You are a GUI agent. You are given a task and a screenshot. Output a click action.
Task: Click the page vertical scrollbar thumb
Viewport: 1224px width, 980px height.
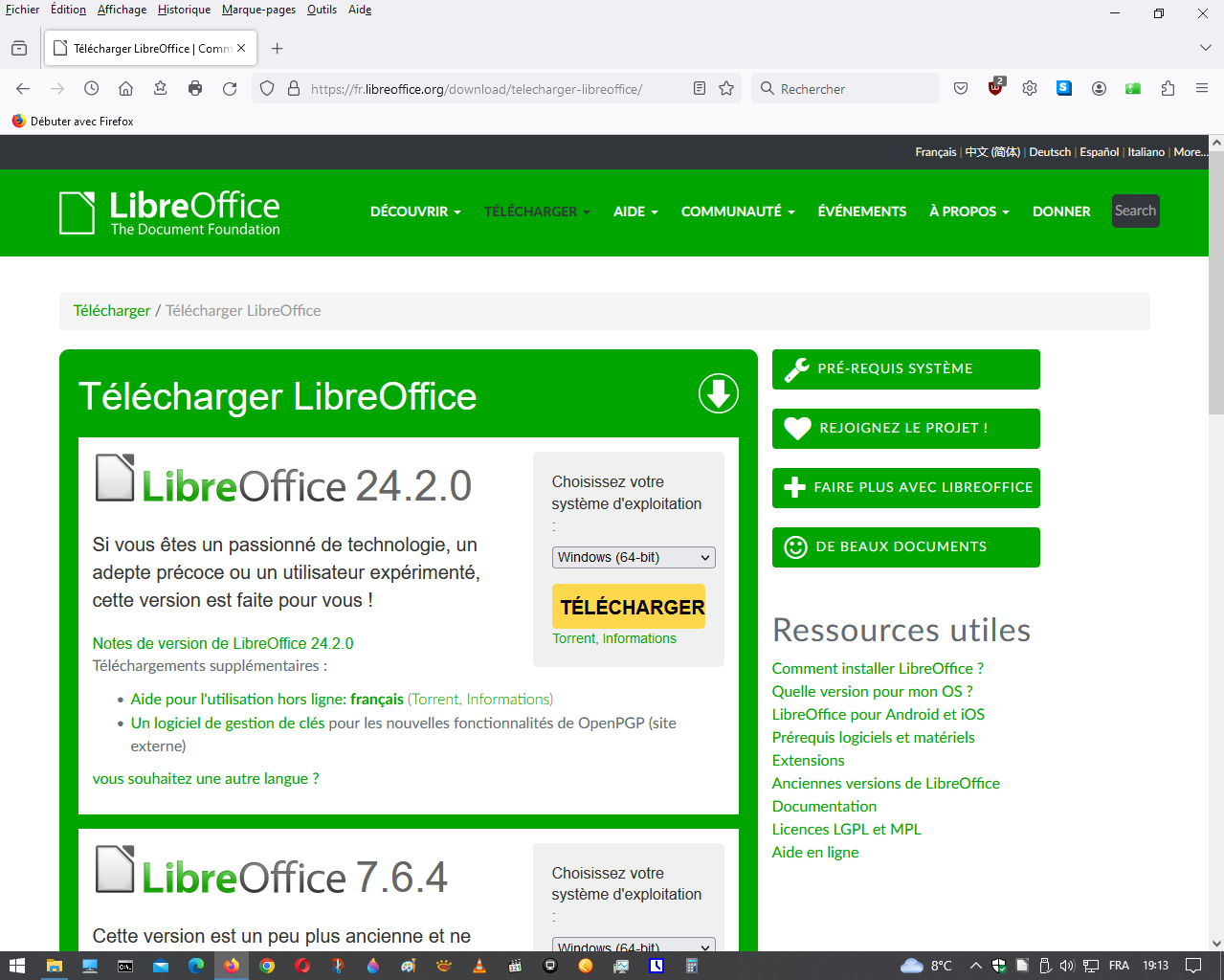1216,282
